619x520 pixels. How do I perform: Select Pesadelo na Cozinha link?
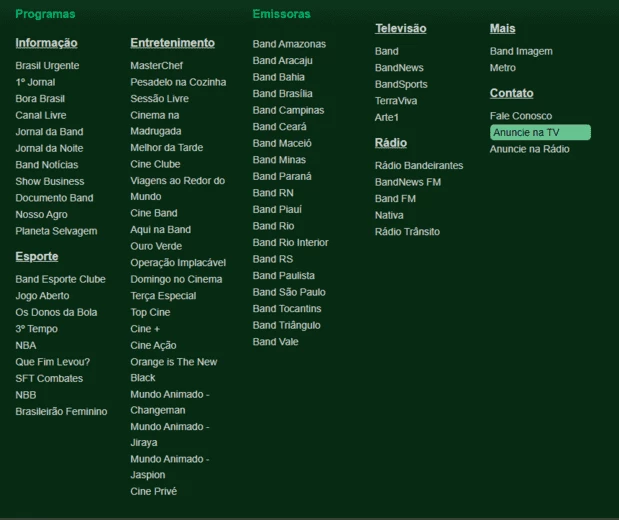point(178,82)
